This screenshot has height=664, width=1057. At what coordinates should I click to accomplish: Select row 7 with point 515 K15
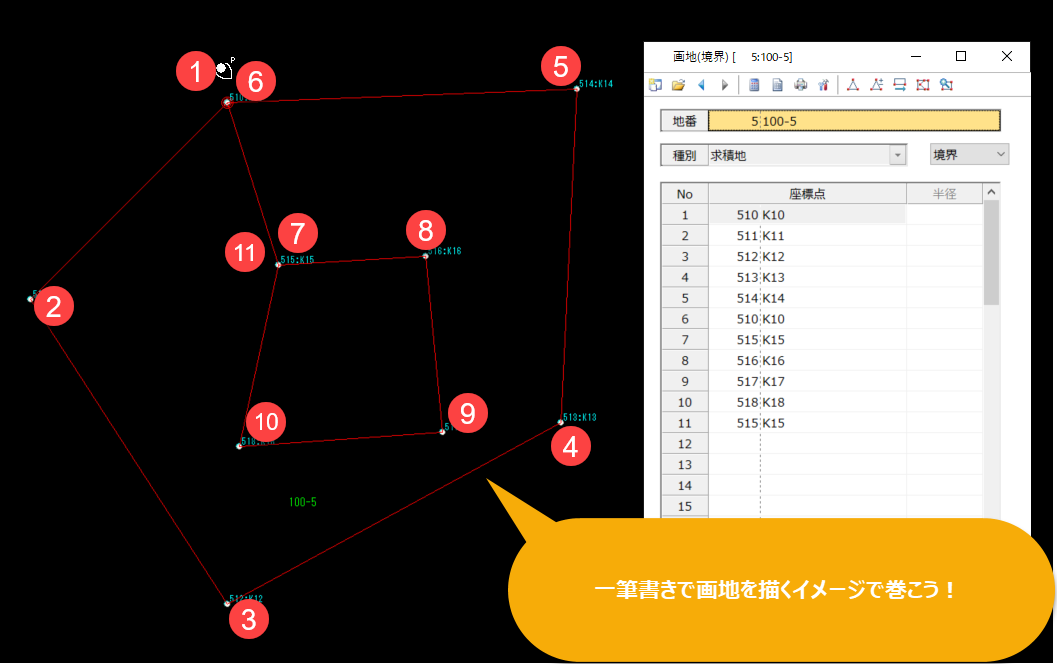click(806, 340)
